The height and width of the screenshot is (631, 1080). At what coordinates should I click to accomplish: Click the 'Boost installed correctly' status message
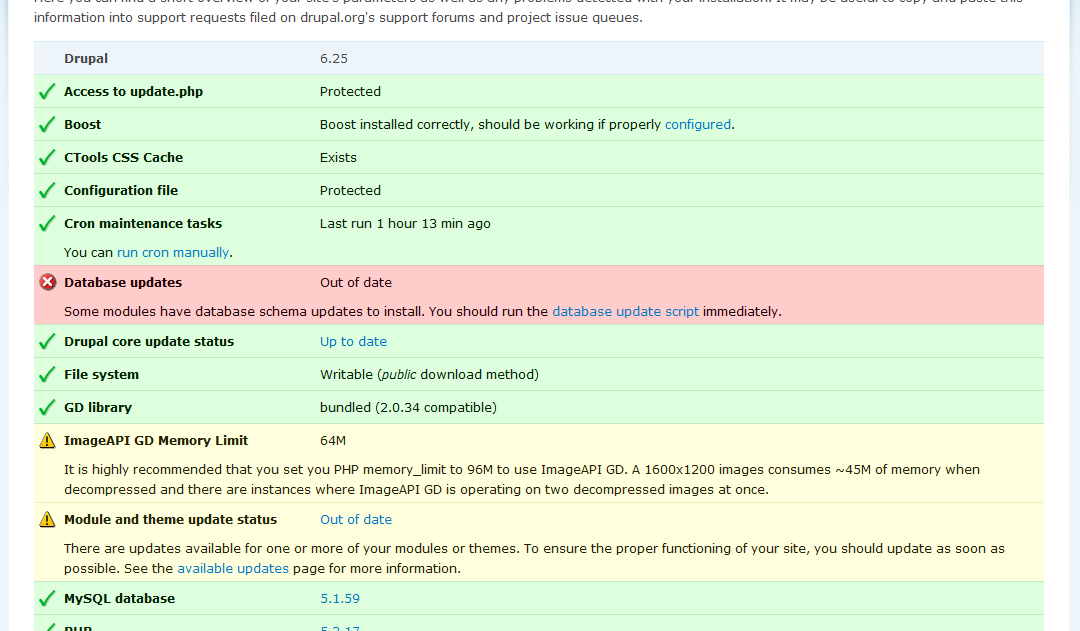(527, 125)
